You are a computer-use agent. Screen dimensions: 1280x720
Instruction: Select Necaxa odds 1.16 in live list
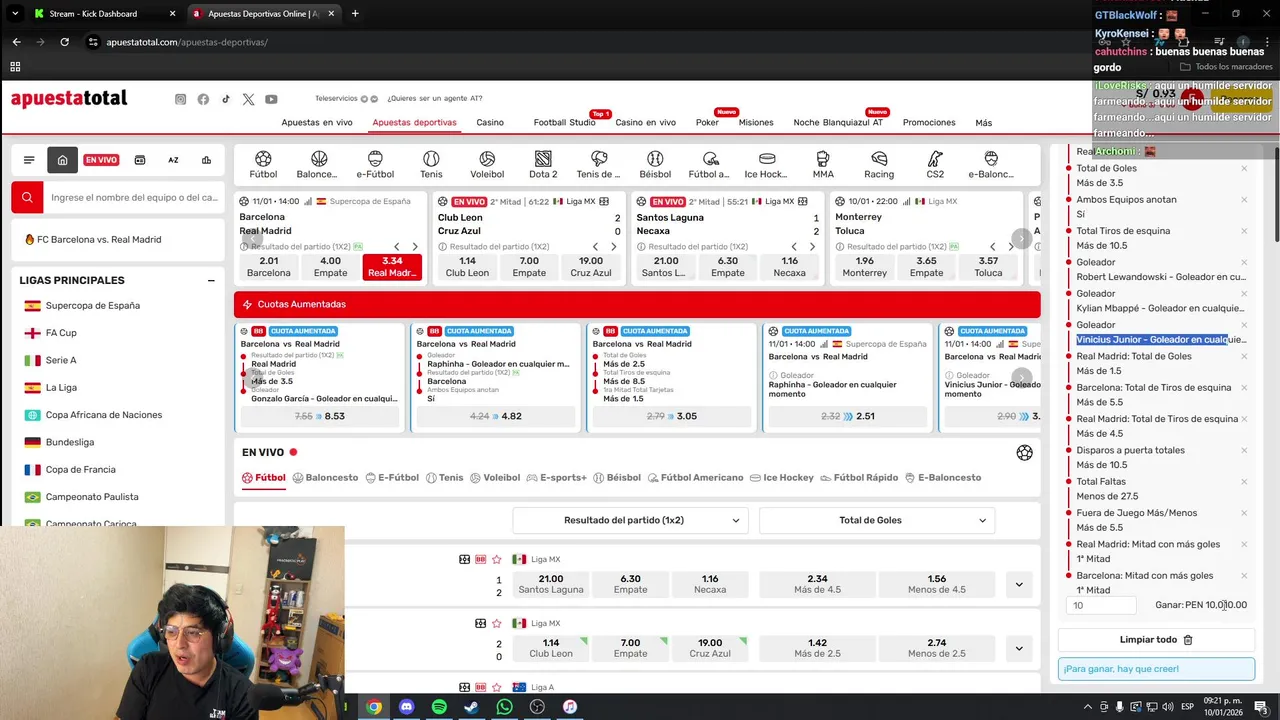point(710,584)
